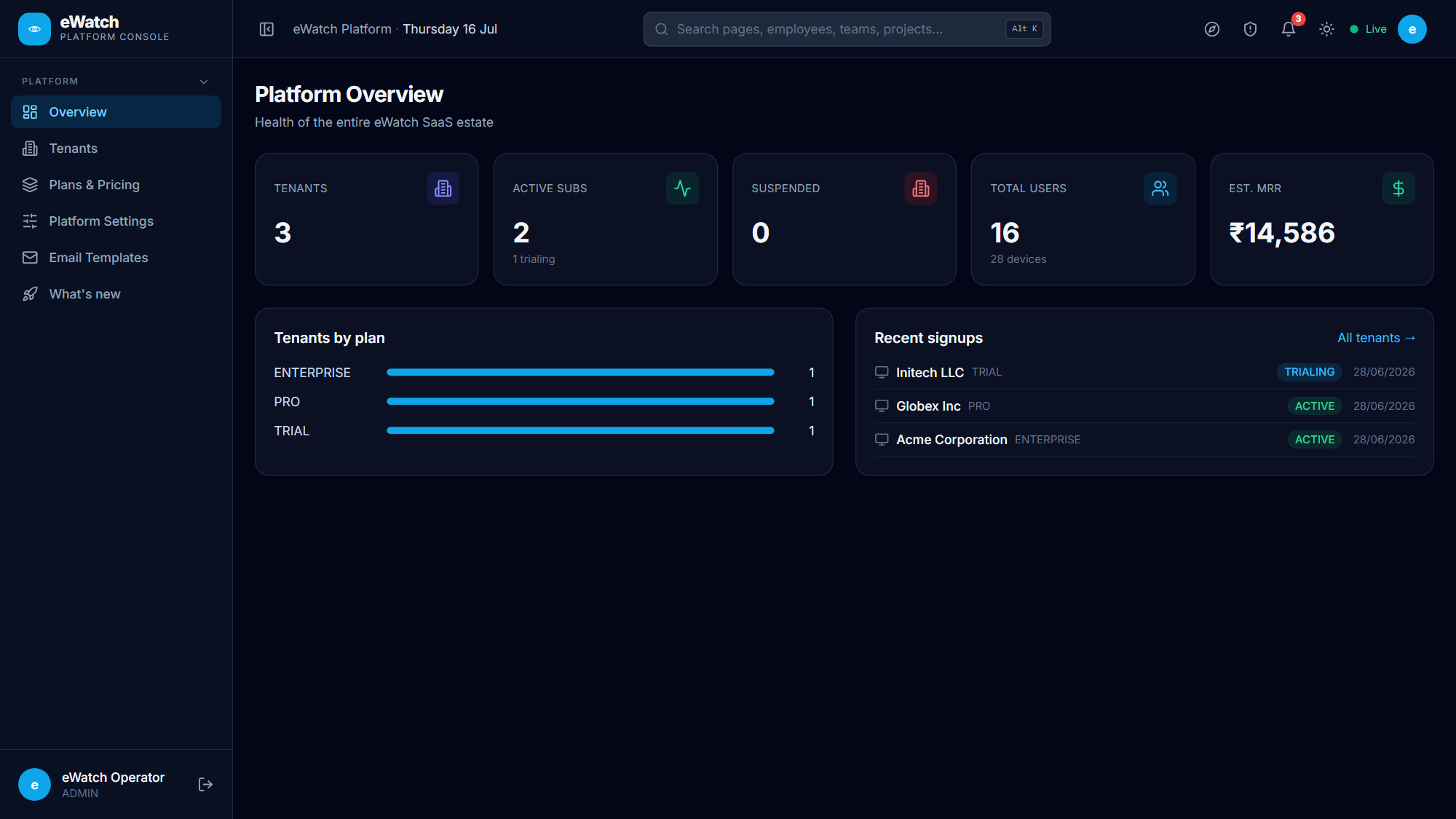Select Overview in sidebar
This screenshot has height=819, width=1456.
[116, 112]
